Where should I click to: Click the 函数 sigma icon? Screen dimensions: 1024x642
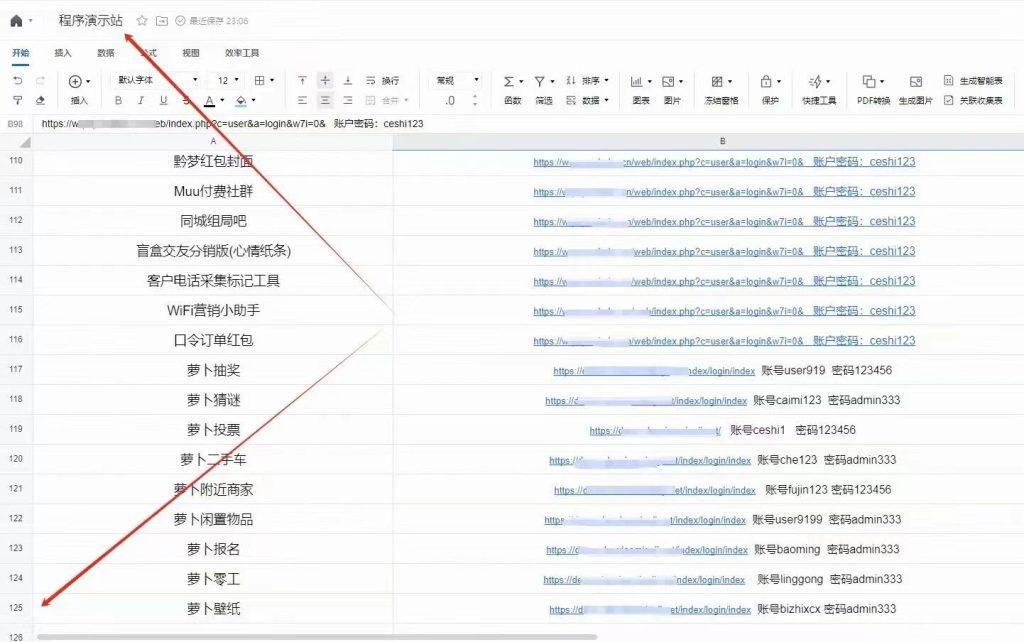[x=509, y=82]
